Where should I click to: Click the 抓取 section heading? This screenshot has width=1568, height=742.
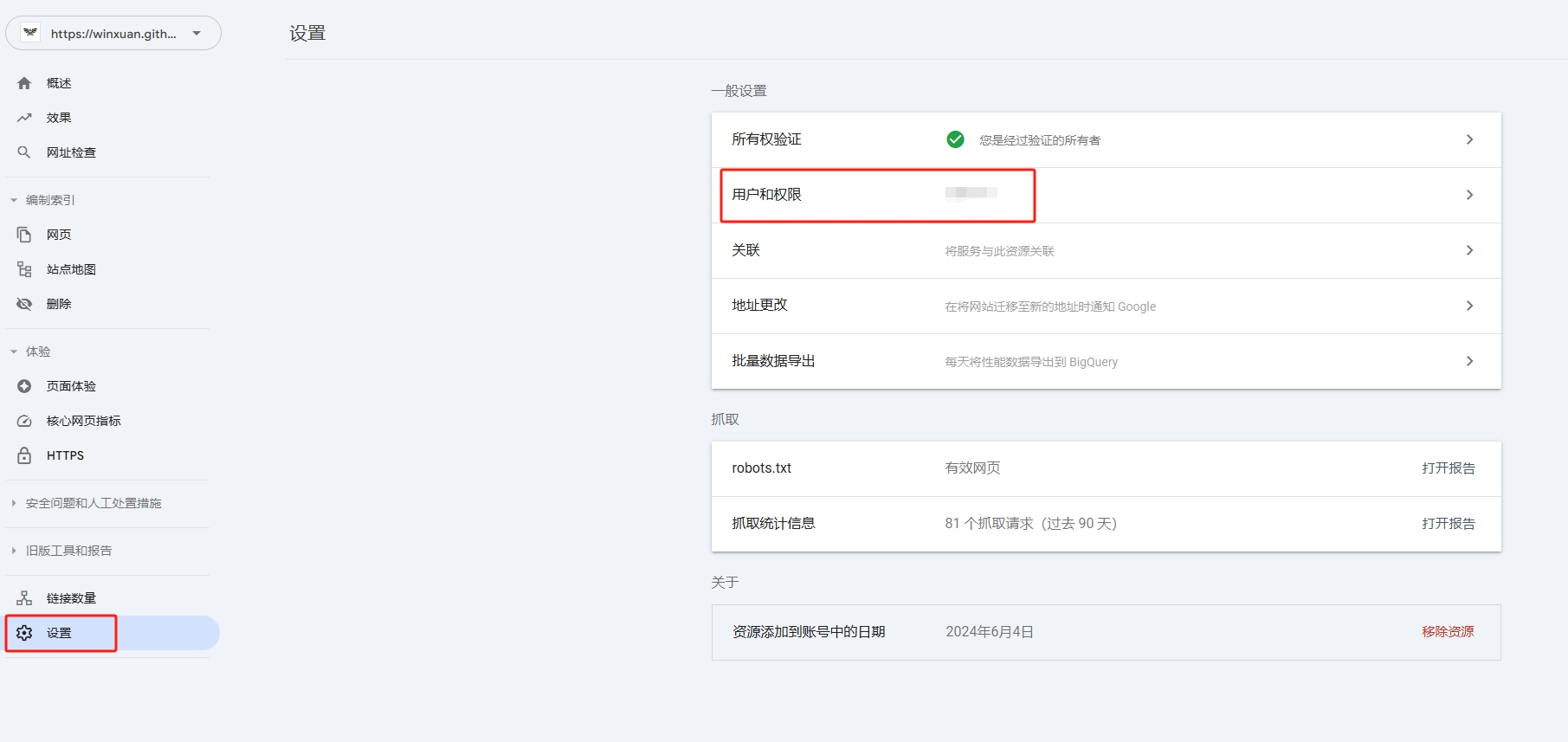[725, 419]
